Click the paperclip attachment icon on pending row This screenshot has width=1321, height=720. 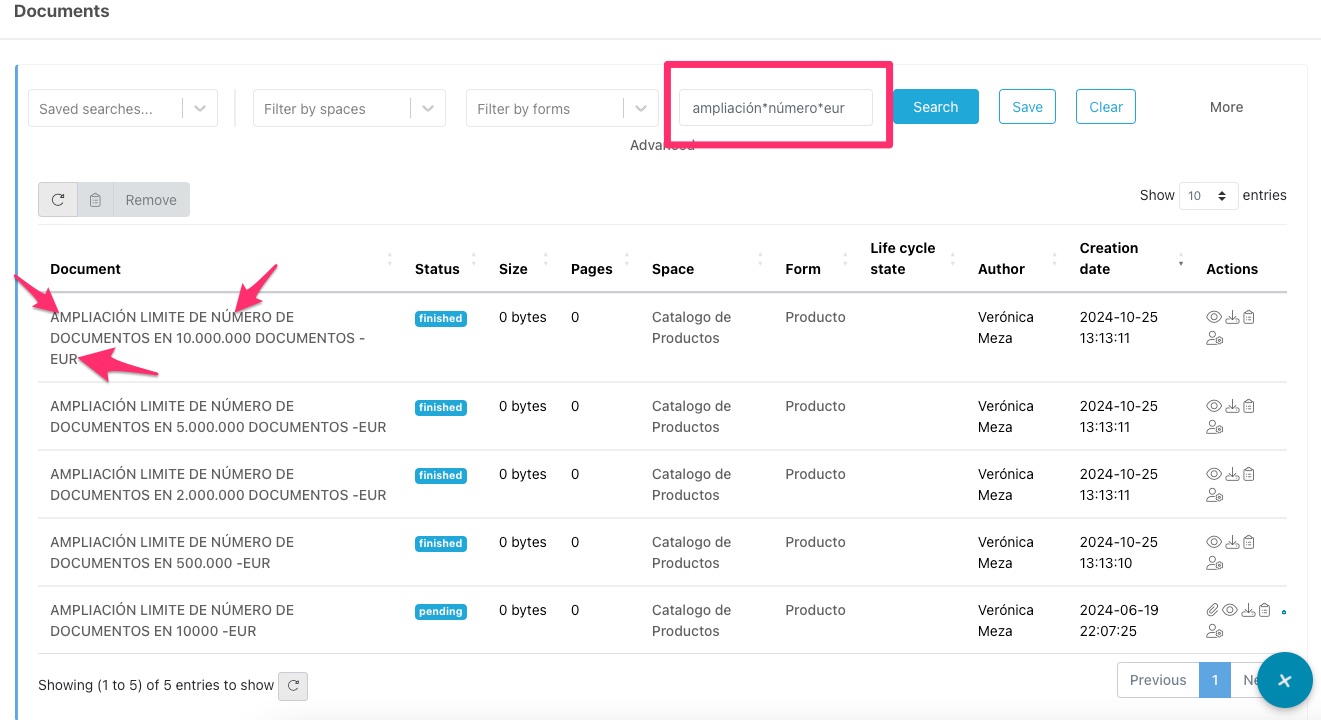tap(1213, 611)
